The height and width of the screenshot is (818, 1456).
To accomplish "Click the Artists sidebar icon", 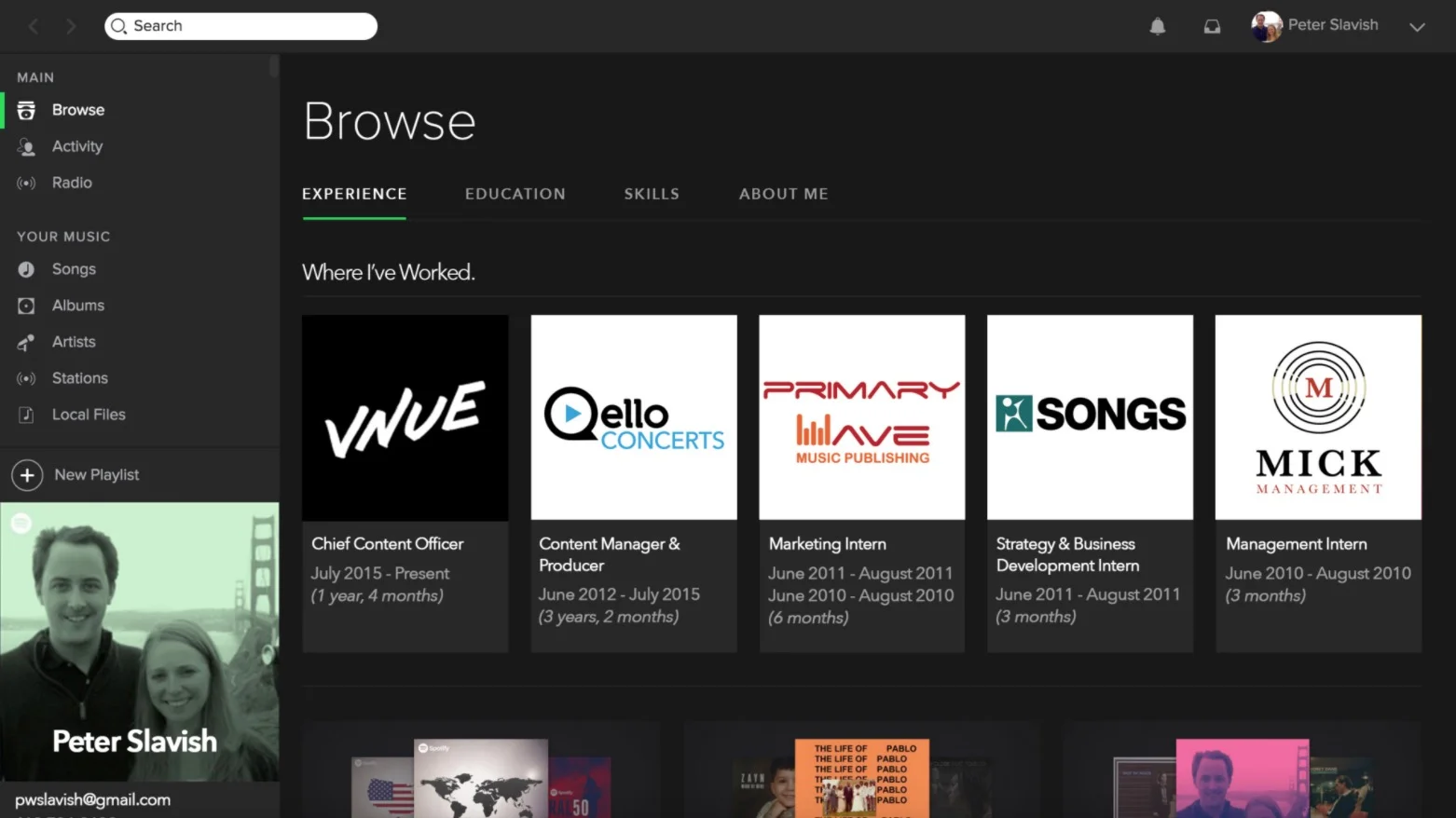I will 26,342.
